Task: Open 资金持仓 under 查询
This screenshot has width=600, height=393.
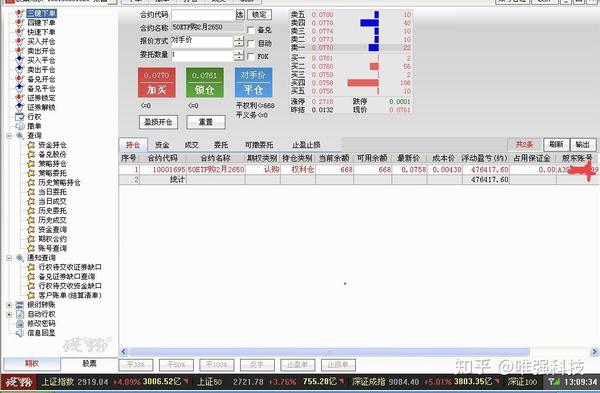Action: (x=52, y=145)
